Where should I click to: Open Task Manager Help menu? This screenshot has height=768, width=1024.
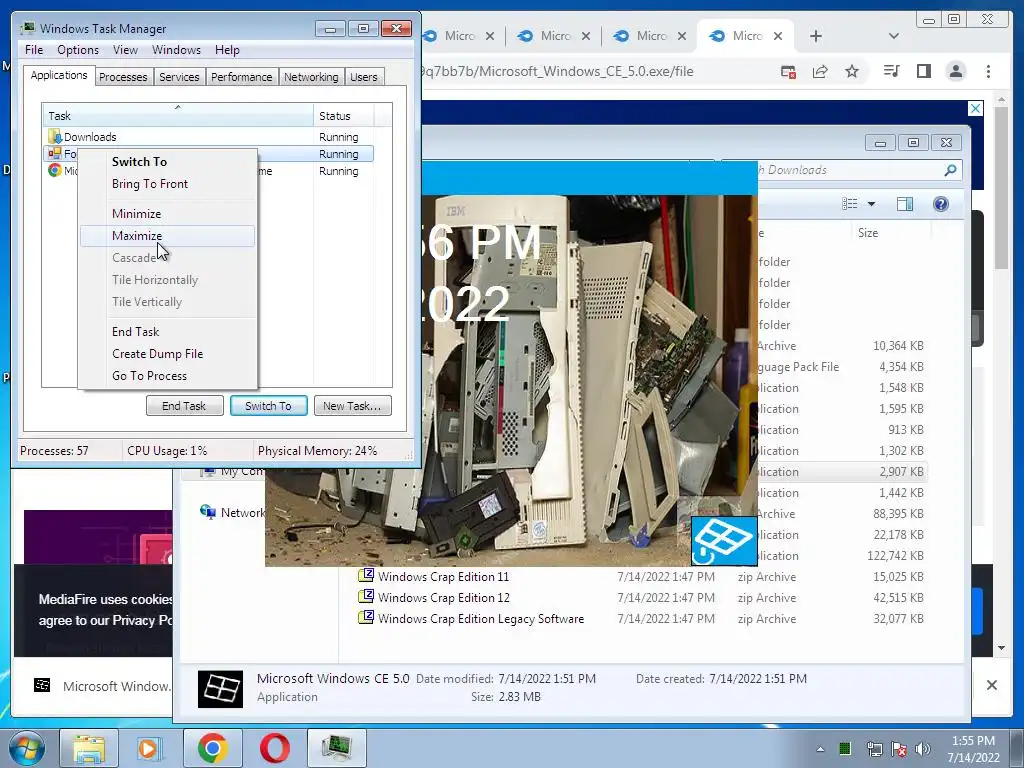[x=227, y=50]
